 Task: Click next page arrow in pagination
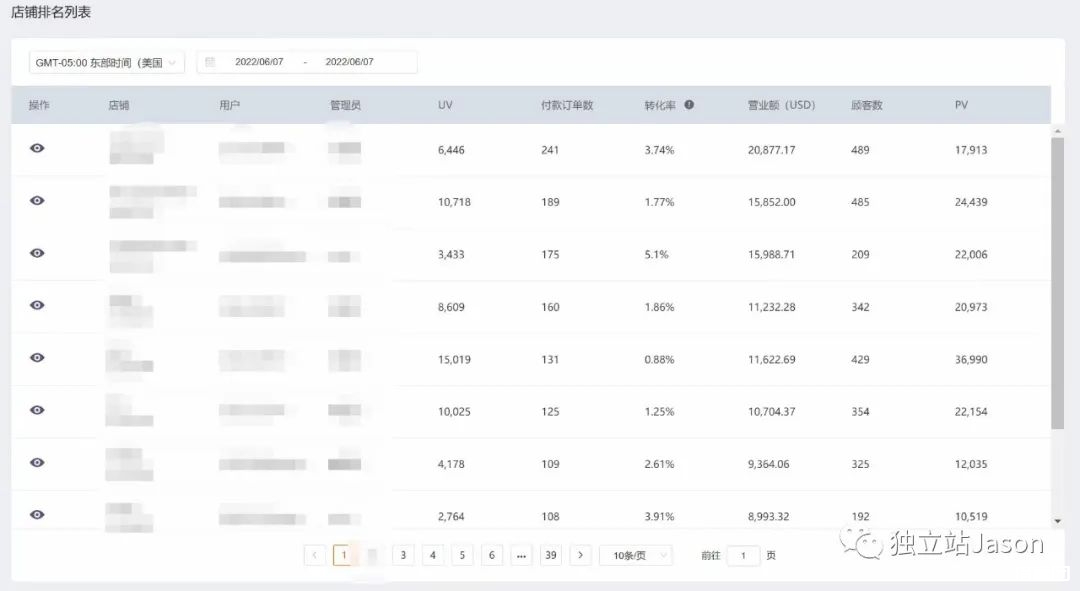tap(581, 555)
